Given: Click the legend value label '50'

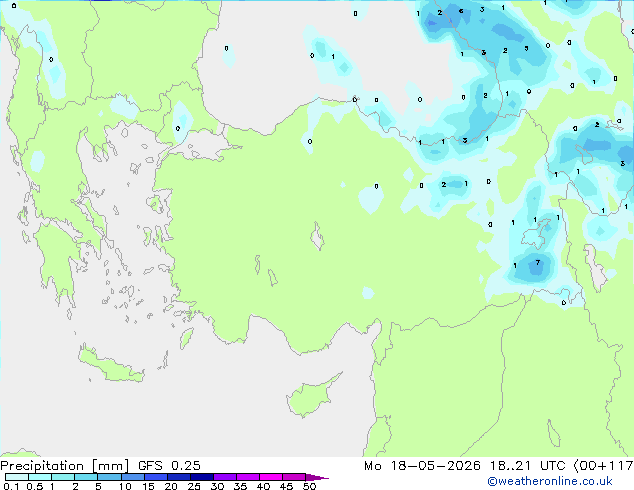Looking at the screenshot, I should point(310,486).
